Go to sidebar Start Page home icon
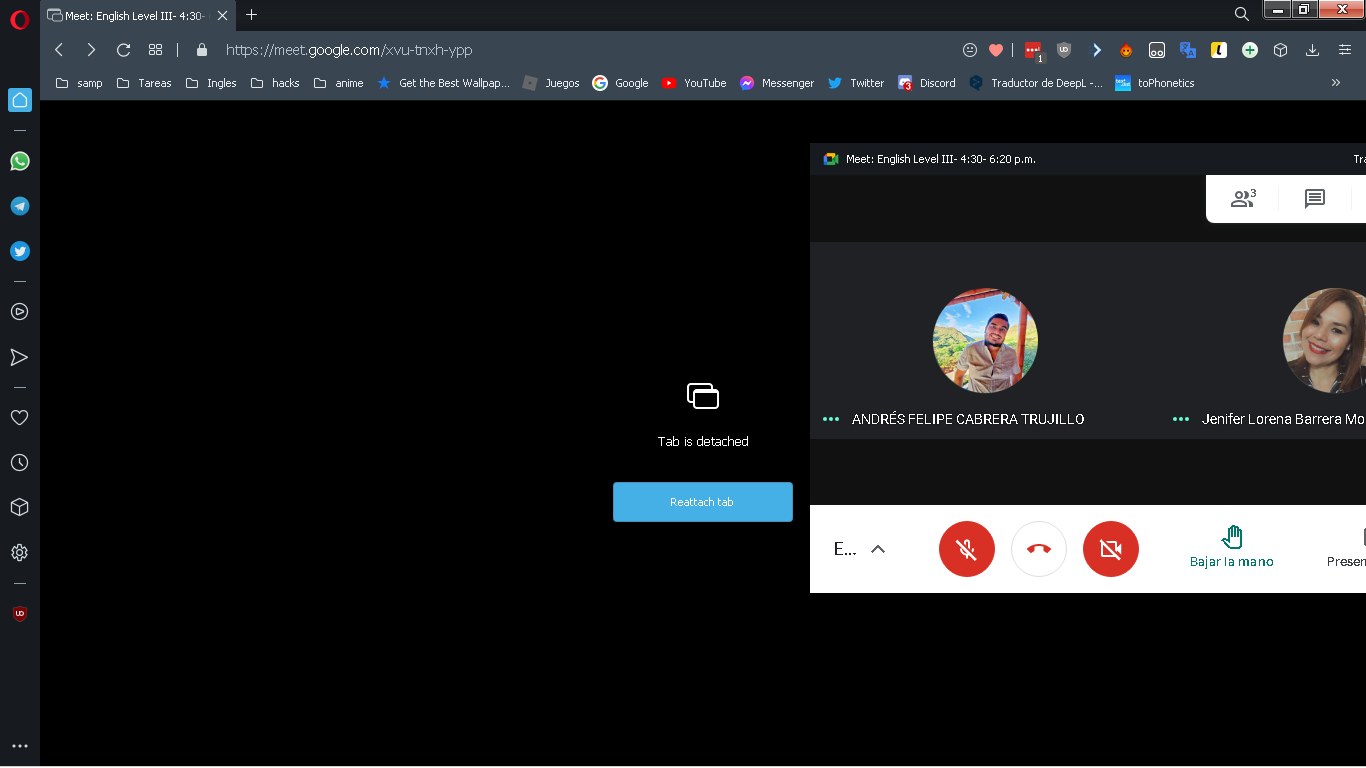 (20, 100)
